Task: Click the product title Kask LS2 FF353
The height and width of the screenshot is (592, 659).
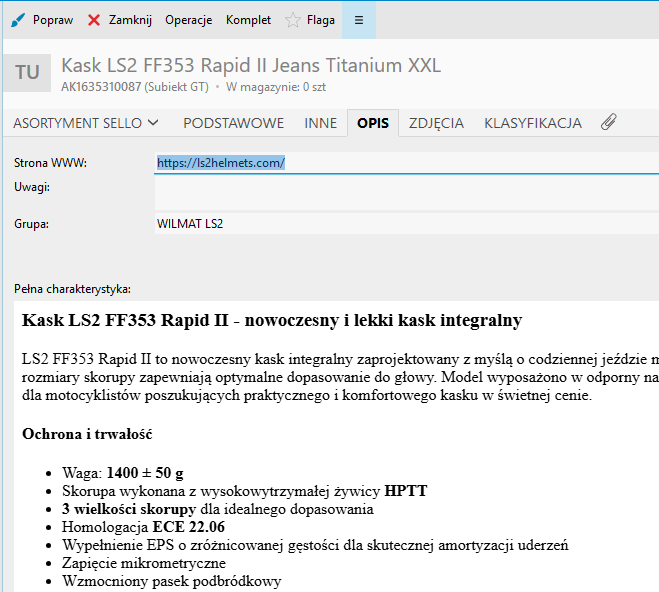Action: [251, 66]
